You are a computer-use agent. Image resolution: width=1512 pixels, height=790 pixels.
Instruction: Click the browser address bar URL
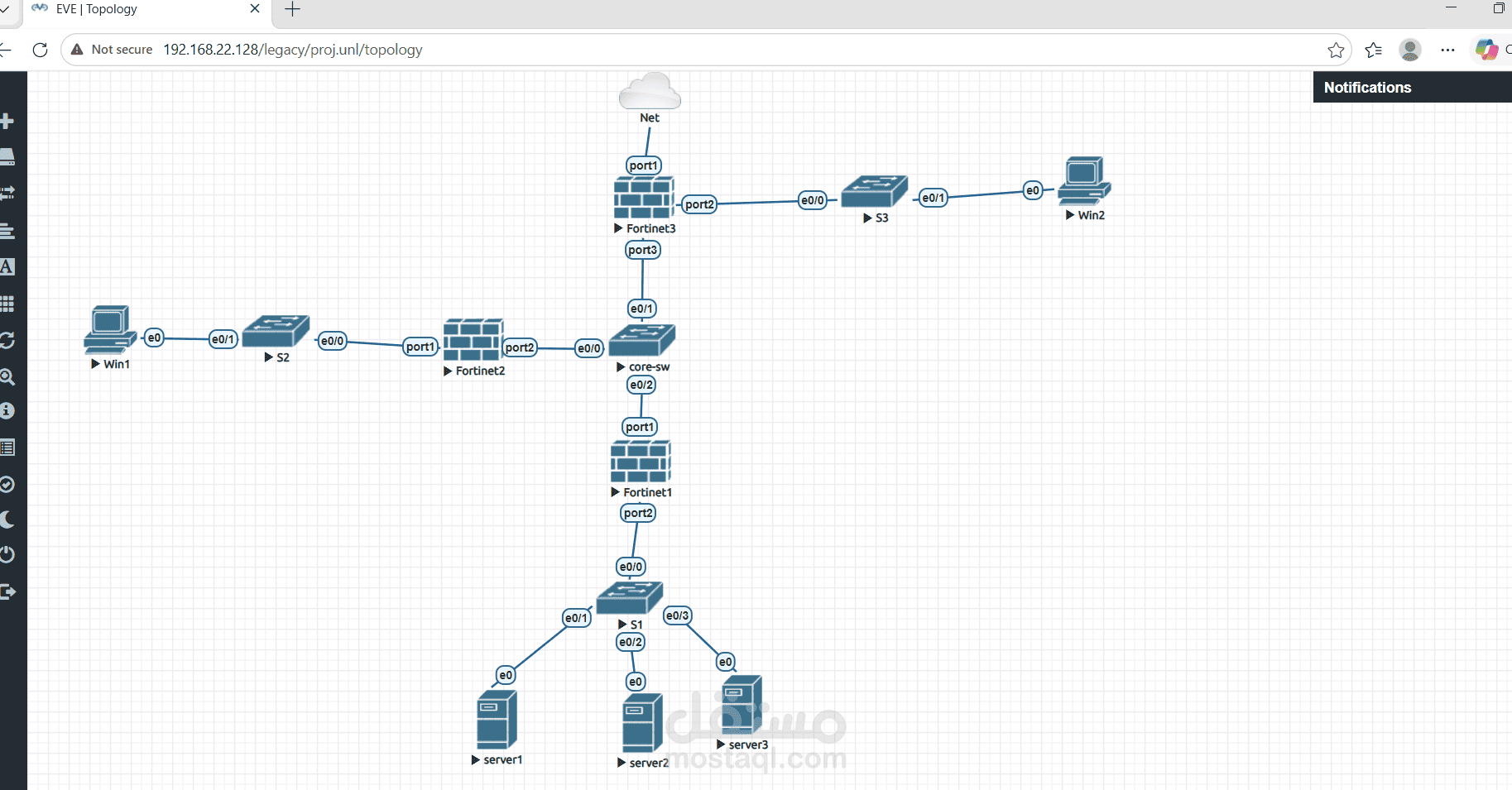(292, 50)
